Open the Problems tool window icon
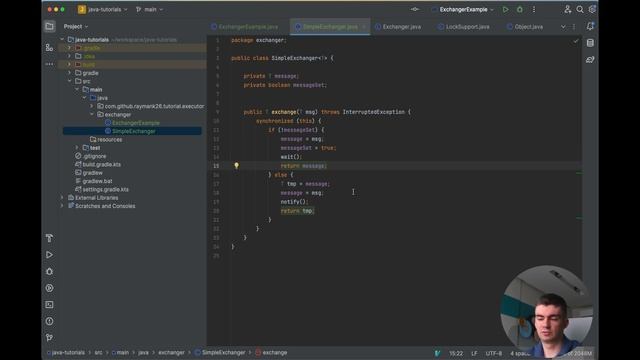This screenshot has height=360, width=640. pyautogui.click(x=49, y=321)
